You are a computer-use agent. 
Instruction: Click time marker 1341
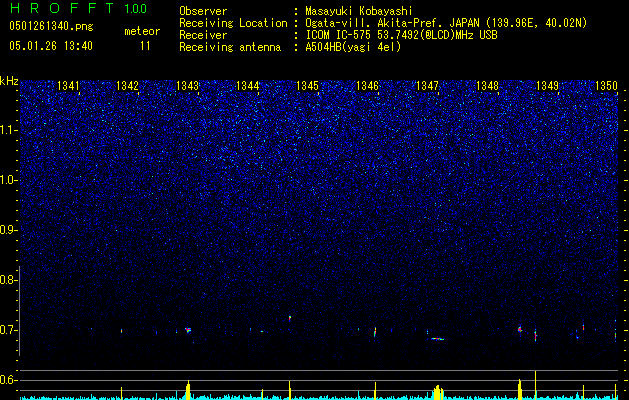click(x=68, y=86)
